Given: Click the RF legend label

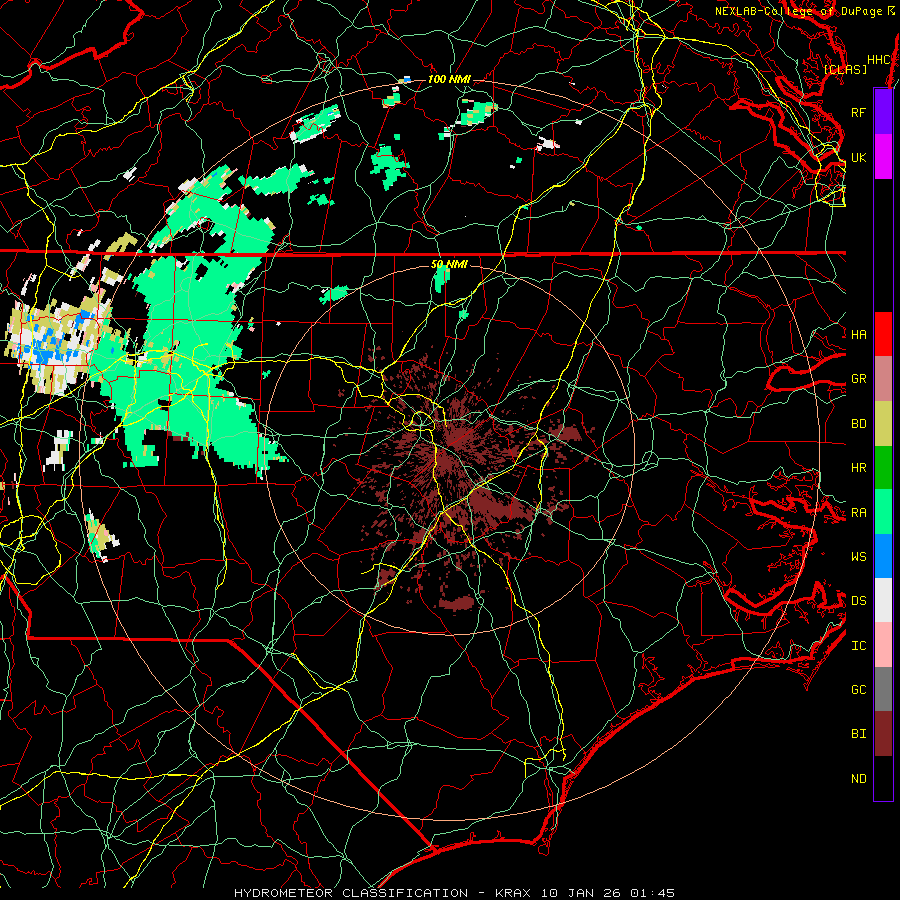Looking at the screenshot, I should pos(859,112).
